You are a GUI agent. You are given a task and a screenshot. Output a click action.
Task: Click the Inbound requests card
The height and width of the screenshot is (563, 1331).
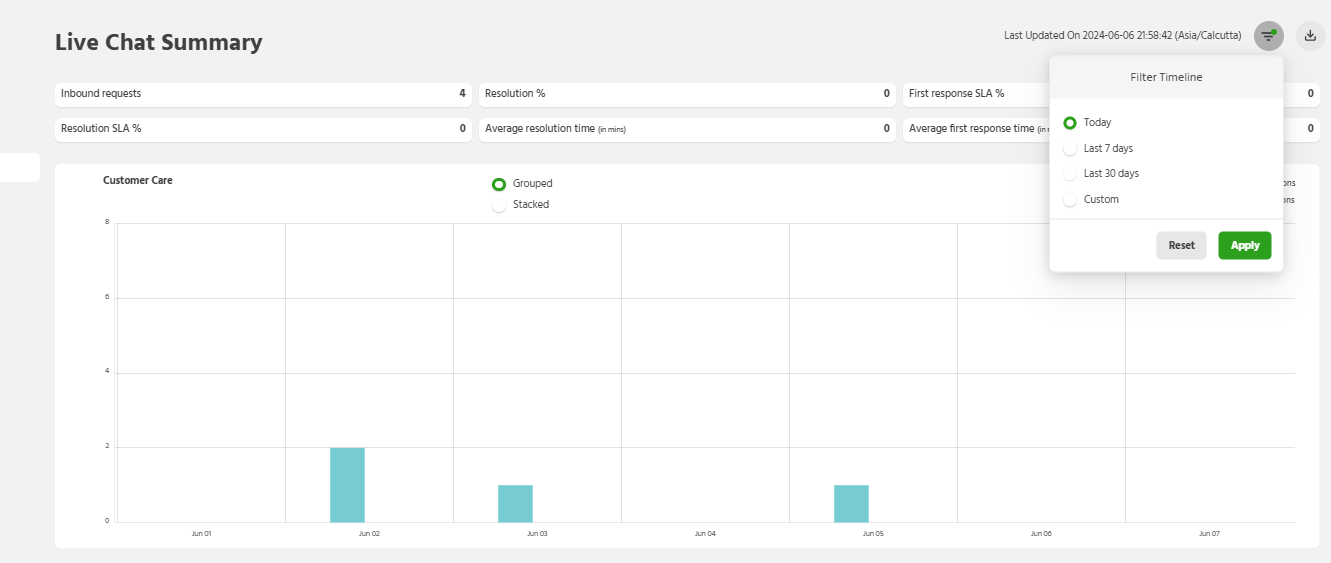(263, 94)
